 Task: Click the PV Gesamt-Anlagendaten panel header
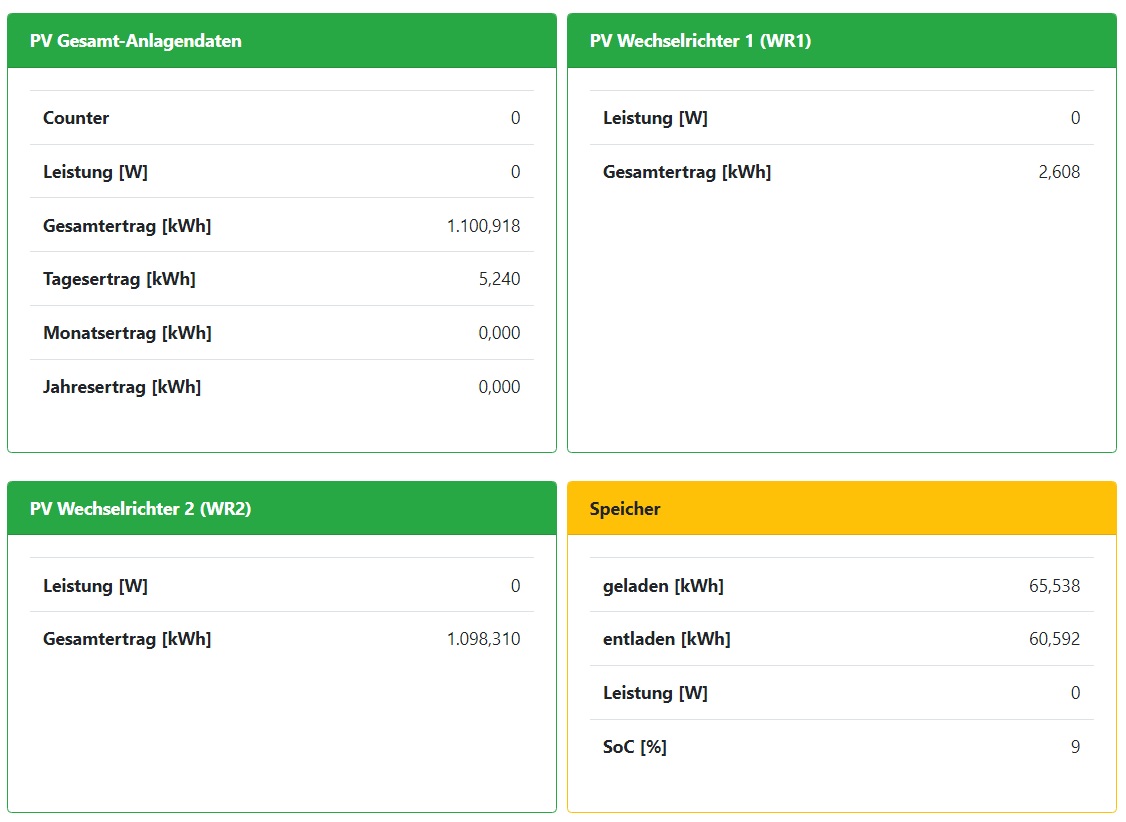(135, 41)
